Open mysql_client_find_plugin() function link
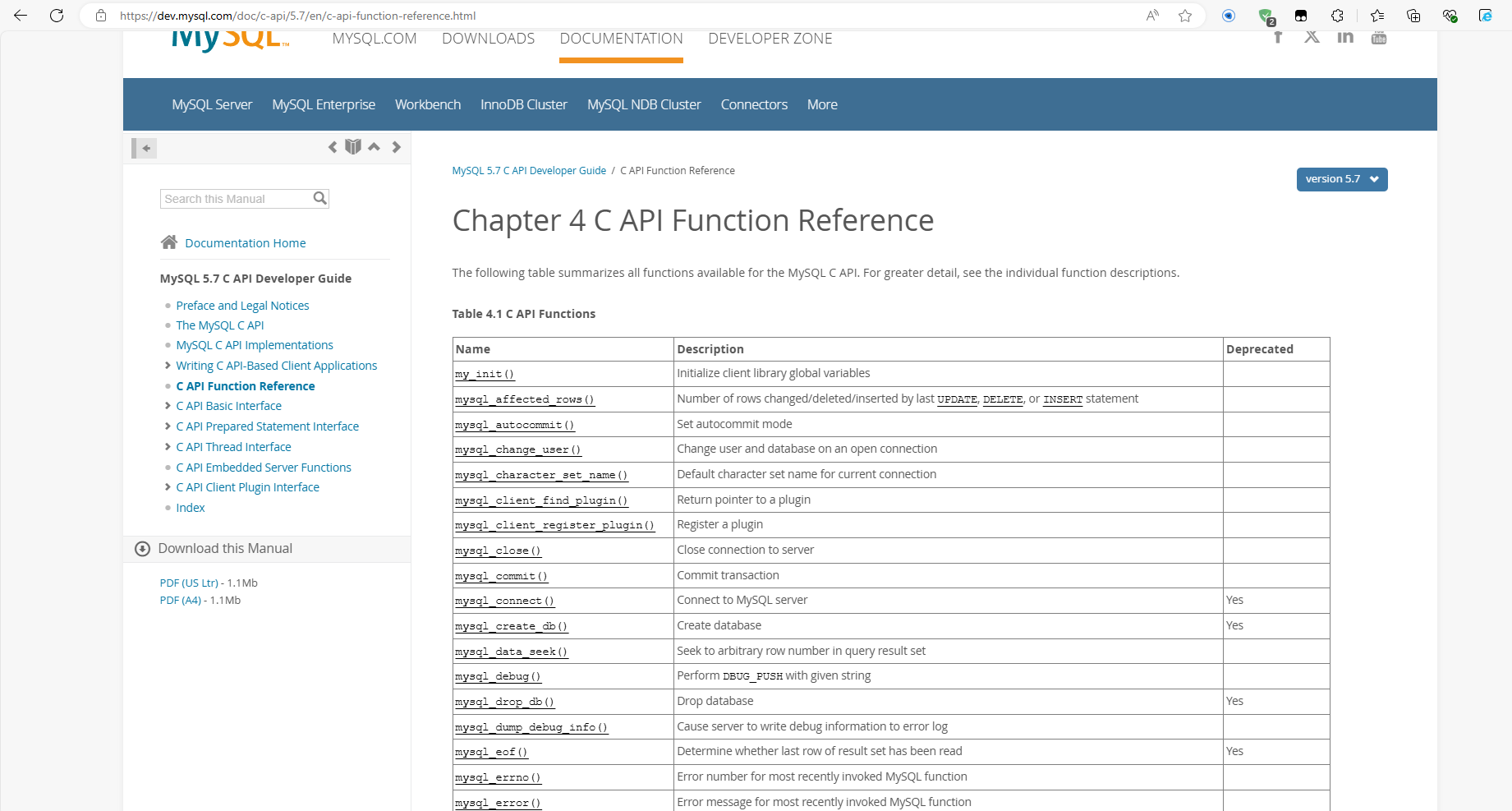The width and height of the screenshot is (1512, 811). (541, 500)
